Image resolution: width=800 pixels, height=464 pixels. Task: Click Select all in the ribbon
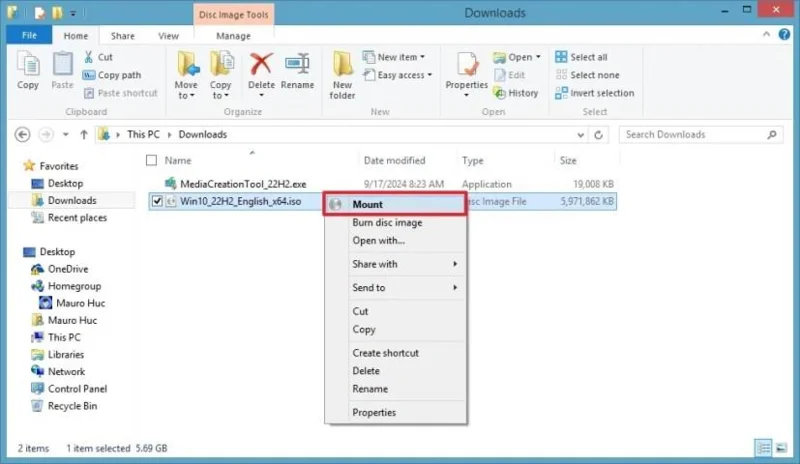pyautogui.click(x=582, y=57)
